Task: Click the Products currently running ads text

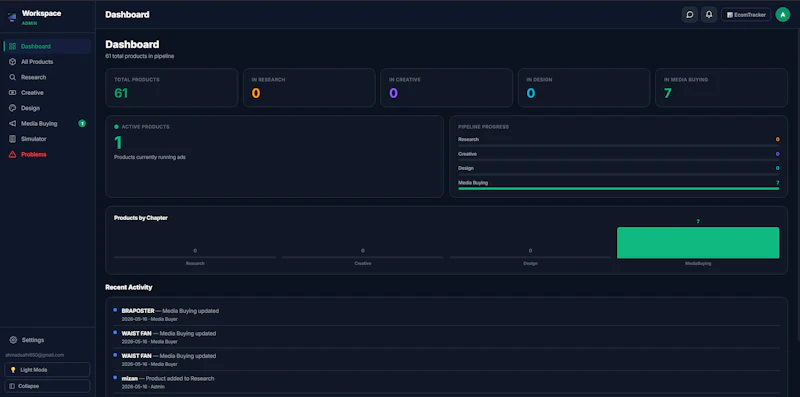Action: pyautogui.click(x=150, y=157)
